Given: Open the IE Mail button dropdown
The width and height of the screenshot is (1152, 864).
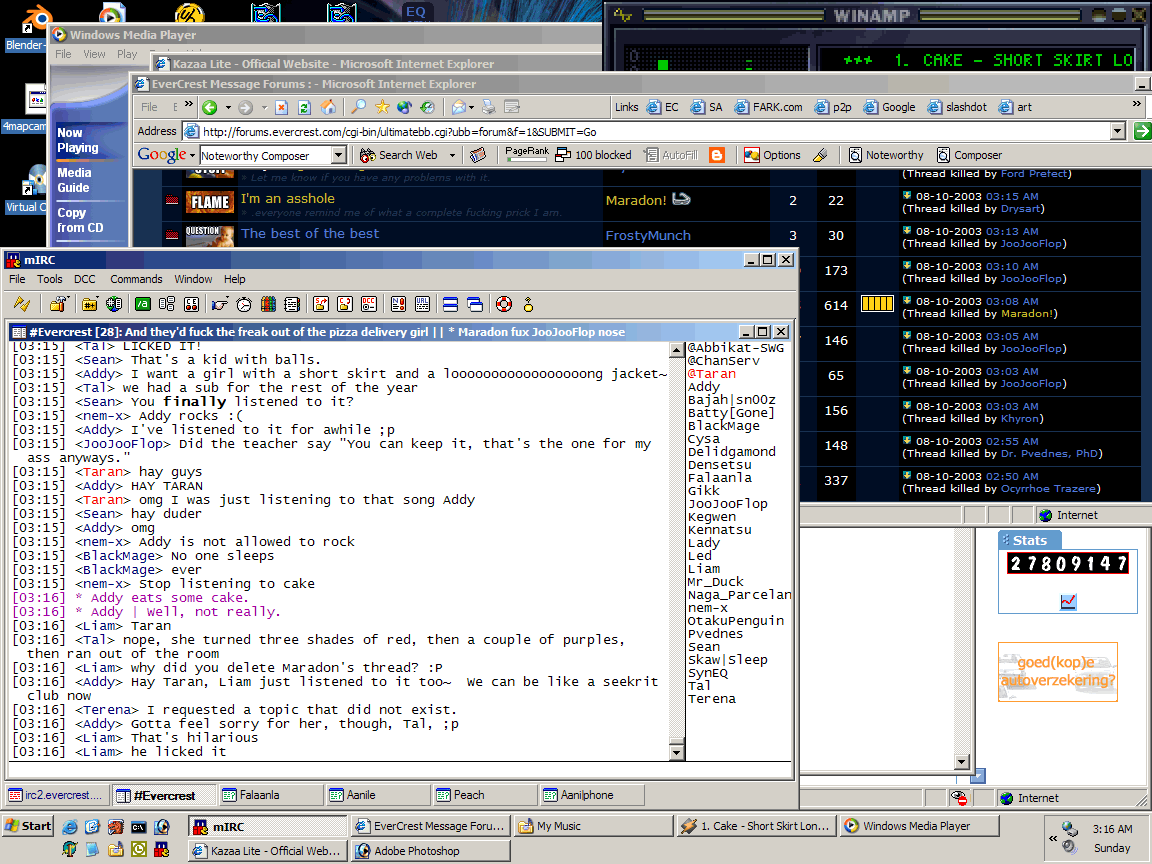Looking at the screenshot, I should point(471,107).
